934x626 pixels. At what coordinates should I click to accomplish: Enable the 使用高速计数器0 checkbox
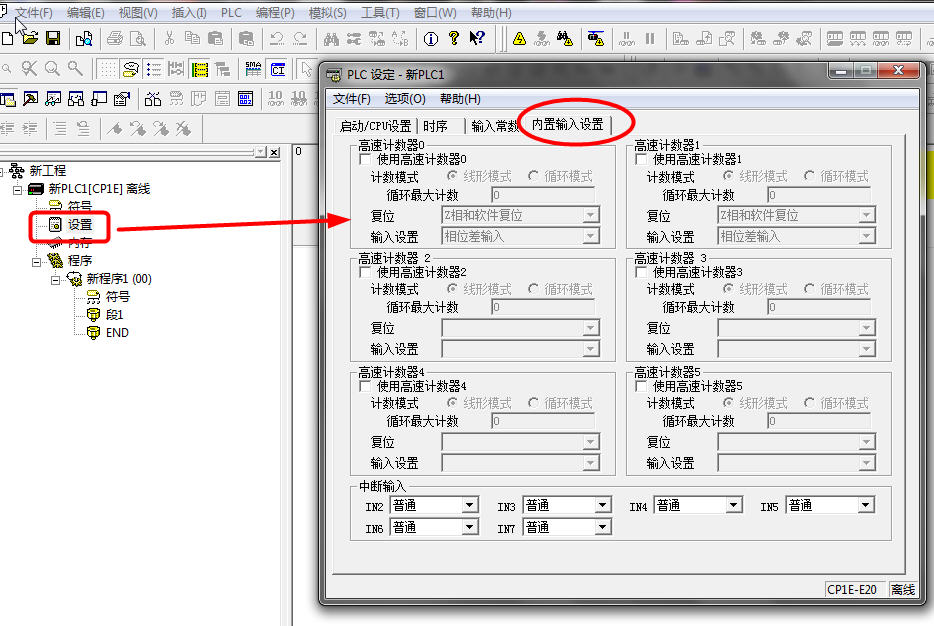(x=366, y=159)
